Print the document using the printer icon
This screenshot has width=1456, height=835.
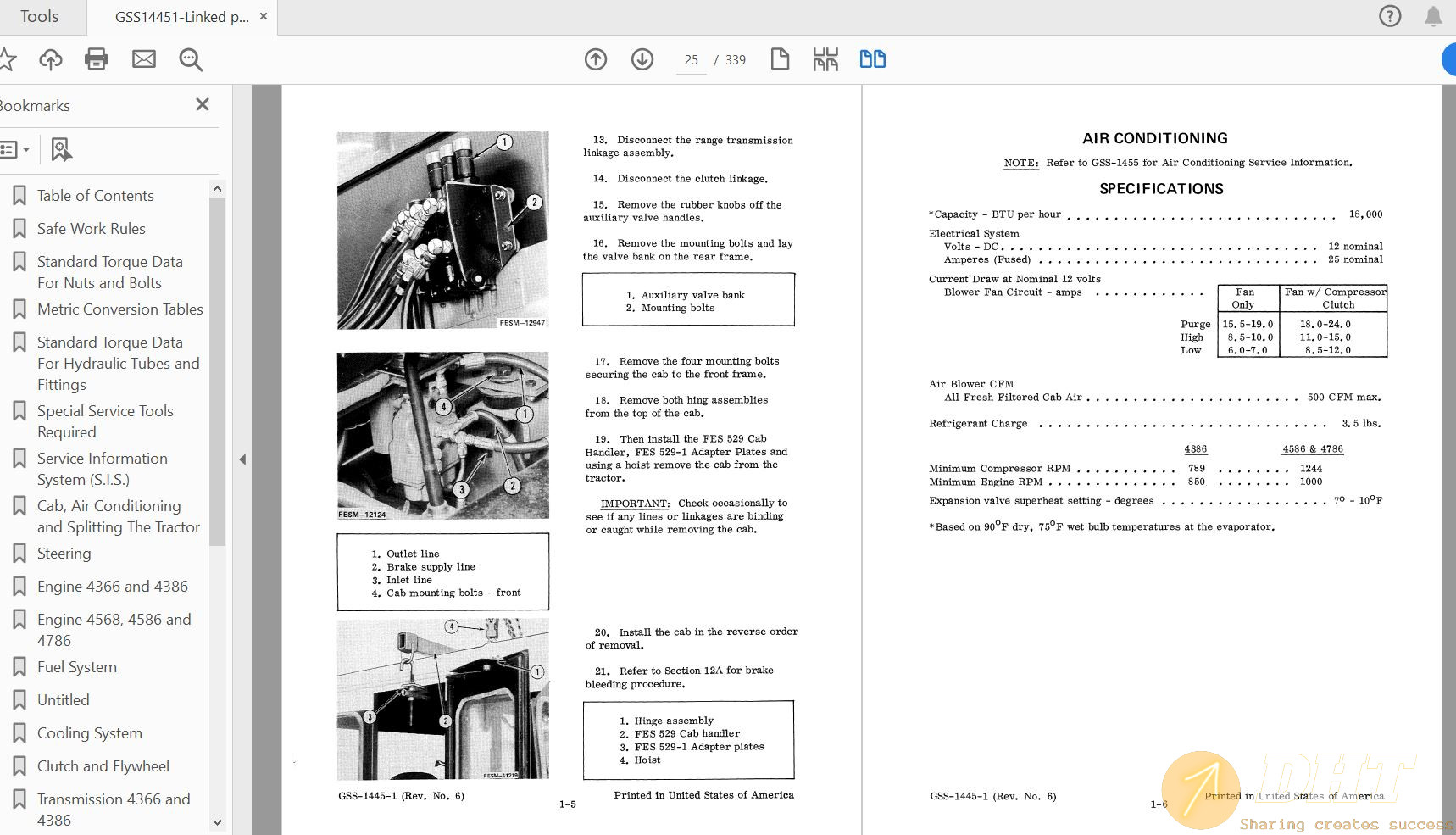[x=97, y=59]
